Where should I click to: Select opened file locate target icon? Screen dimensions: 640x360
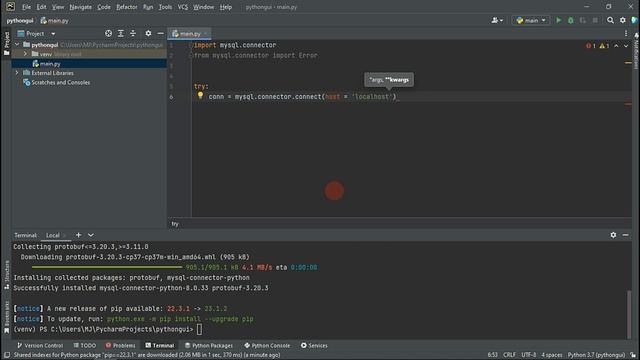point(108,33)
